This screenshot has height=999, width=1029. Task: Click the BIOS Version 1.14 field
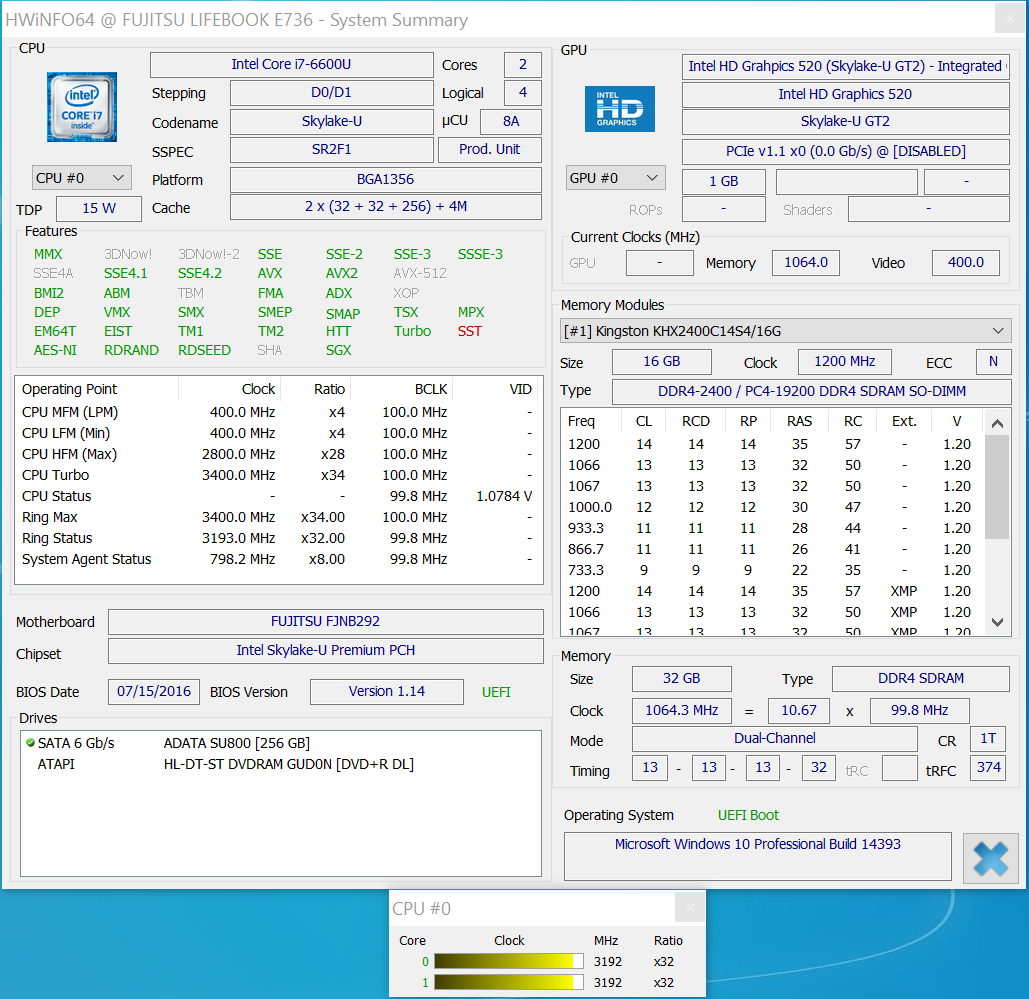pos(387,692)
